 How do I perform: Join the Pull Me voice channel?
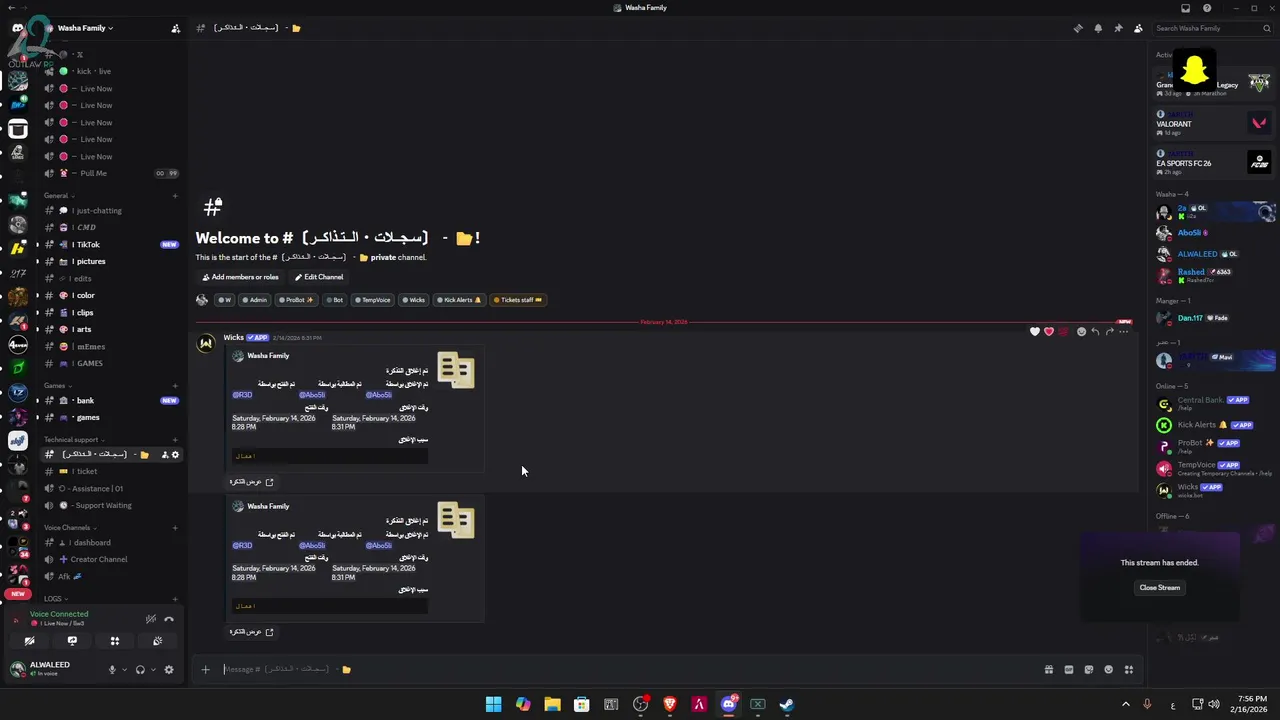pos(110,173)
